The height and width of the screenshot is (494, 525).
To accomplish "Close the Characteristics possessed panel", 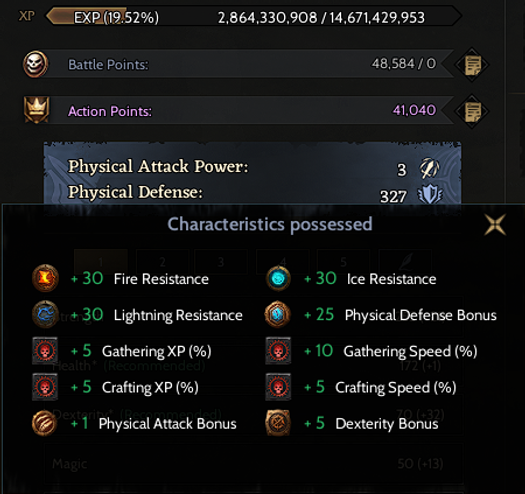I will (x=495, y=224).
